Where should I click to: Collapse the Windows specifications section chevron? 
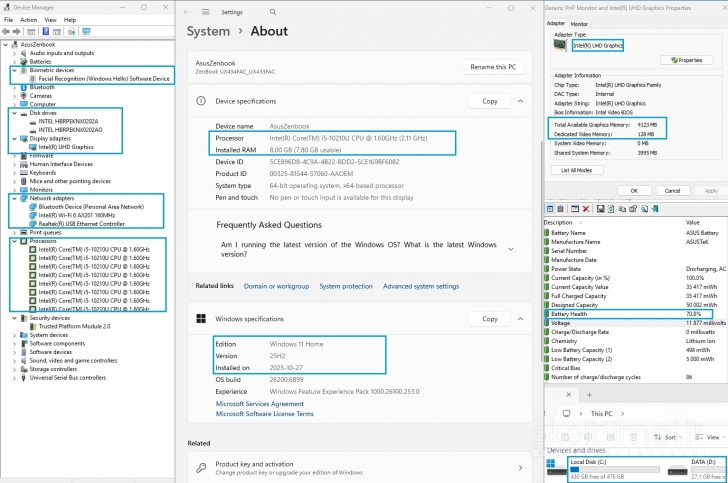point(521,318)
